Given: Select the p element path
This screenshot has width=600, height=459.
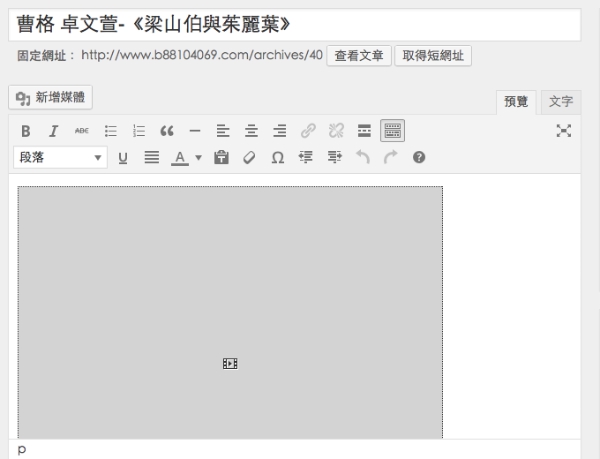Looking at the screenshot, I should [22, 449].
